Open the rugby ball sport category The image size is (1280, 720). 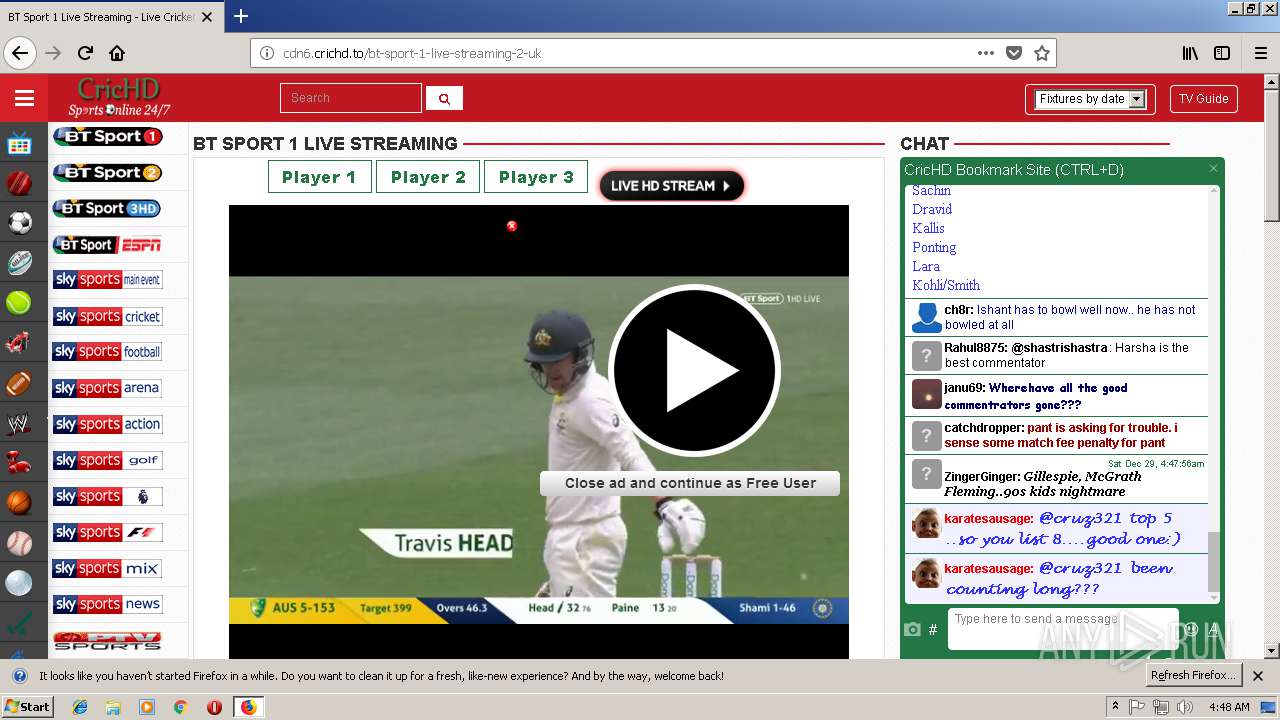tap(19, 263)
